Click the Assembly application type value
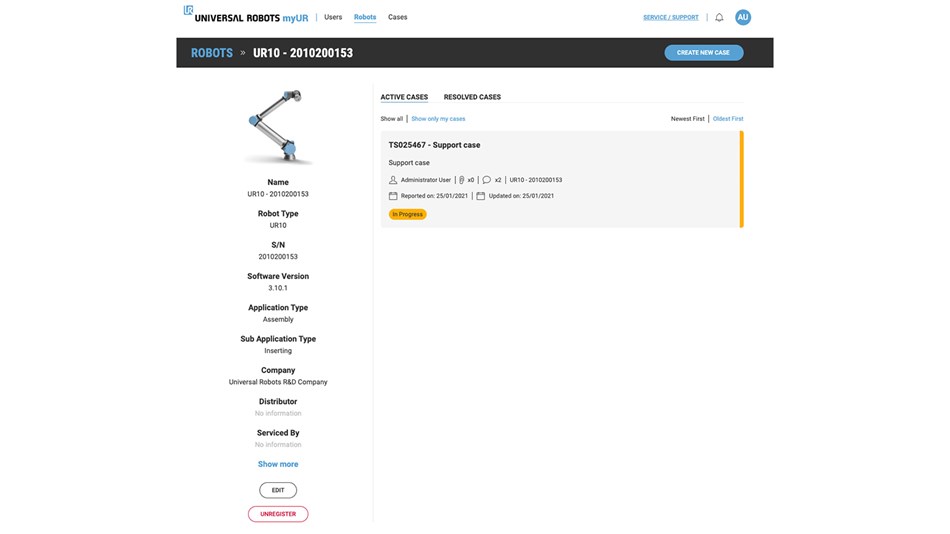Viewport: 950px width, 534px height. tap(277, 319)
